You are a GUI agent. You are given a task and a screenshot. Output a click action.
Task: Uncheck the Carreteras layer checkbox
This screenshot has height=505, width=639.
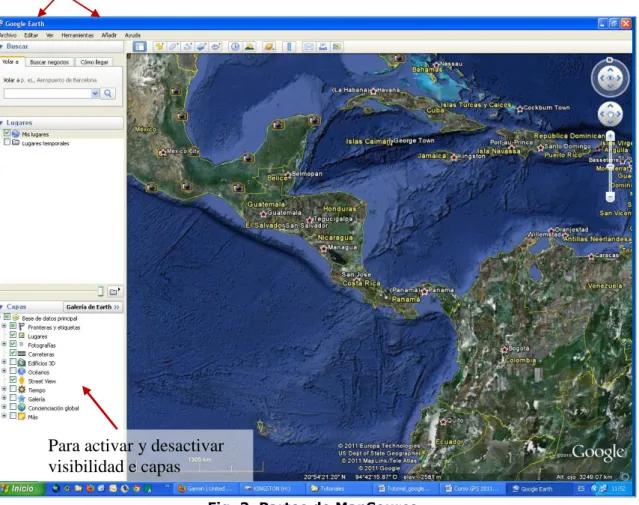(13, 353)
